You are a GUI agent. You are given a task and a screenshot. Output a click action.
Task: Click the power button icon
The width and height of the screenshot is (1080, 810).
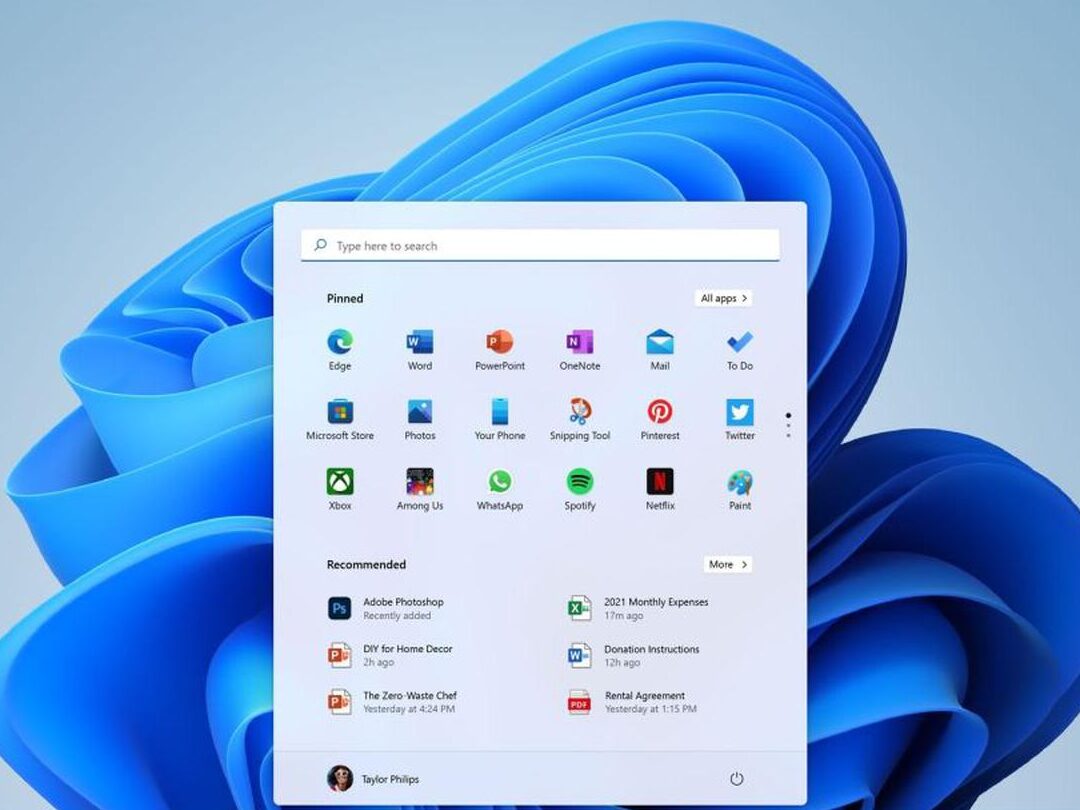click(737, 779)
